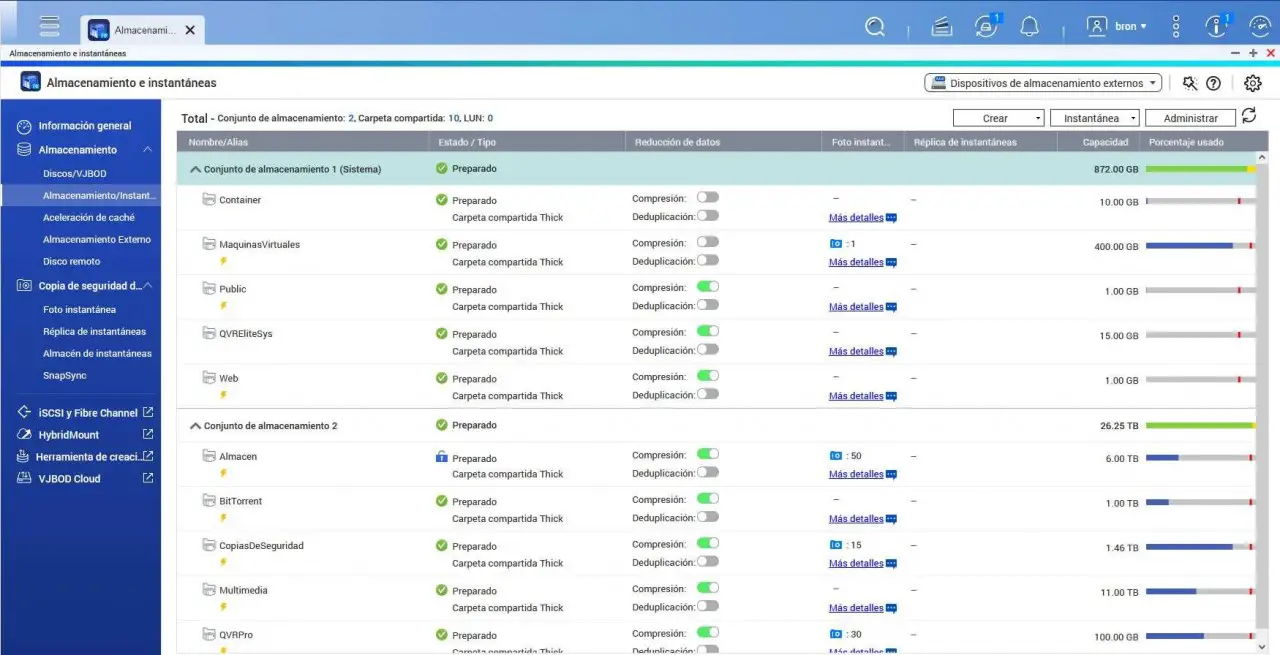
Task: Open Aceleración de caché in sidebar
Action: 88,218
